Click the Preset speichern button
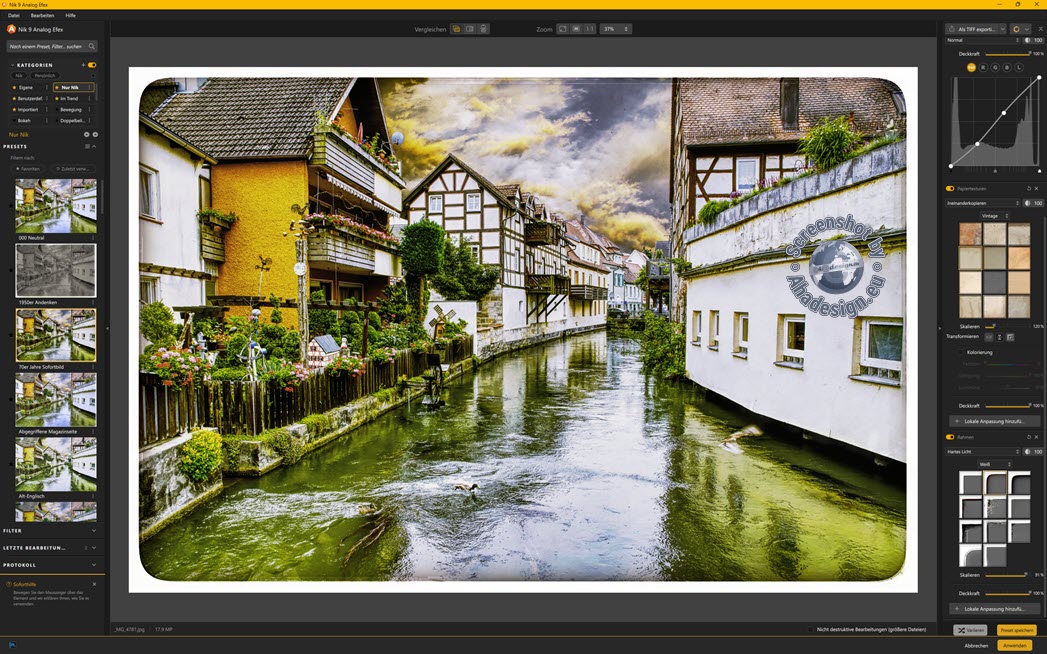1047x654 pixels. [x=1015, y=630]
